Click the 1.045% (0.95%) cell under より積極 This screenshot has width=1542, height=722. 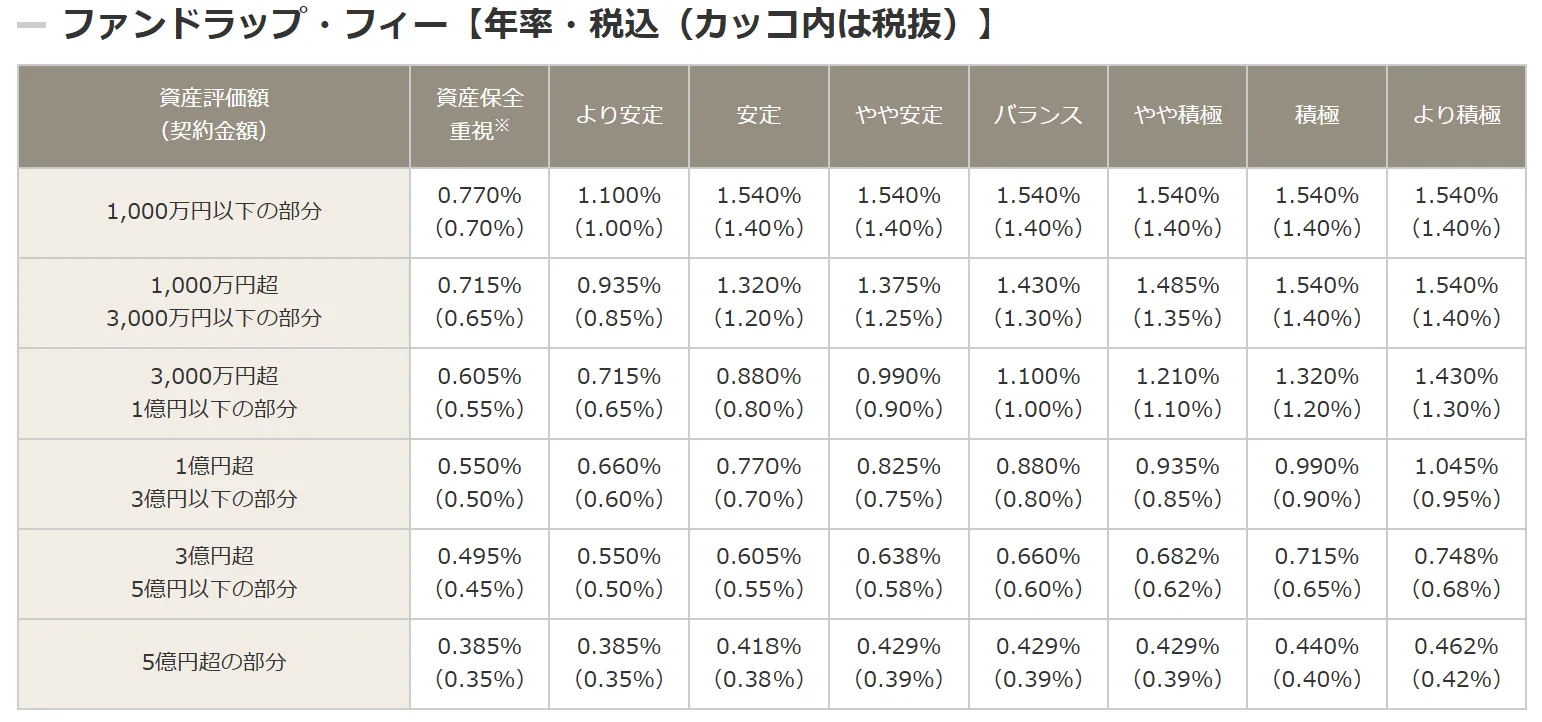click(x=1456, y=482)
